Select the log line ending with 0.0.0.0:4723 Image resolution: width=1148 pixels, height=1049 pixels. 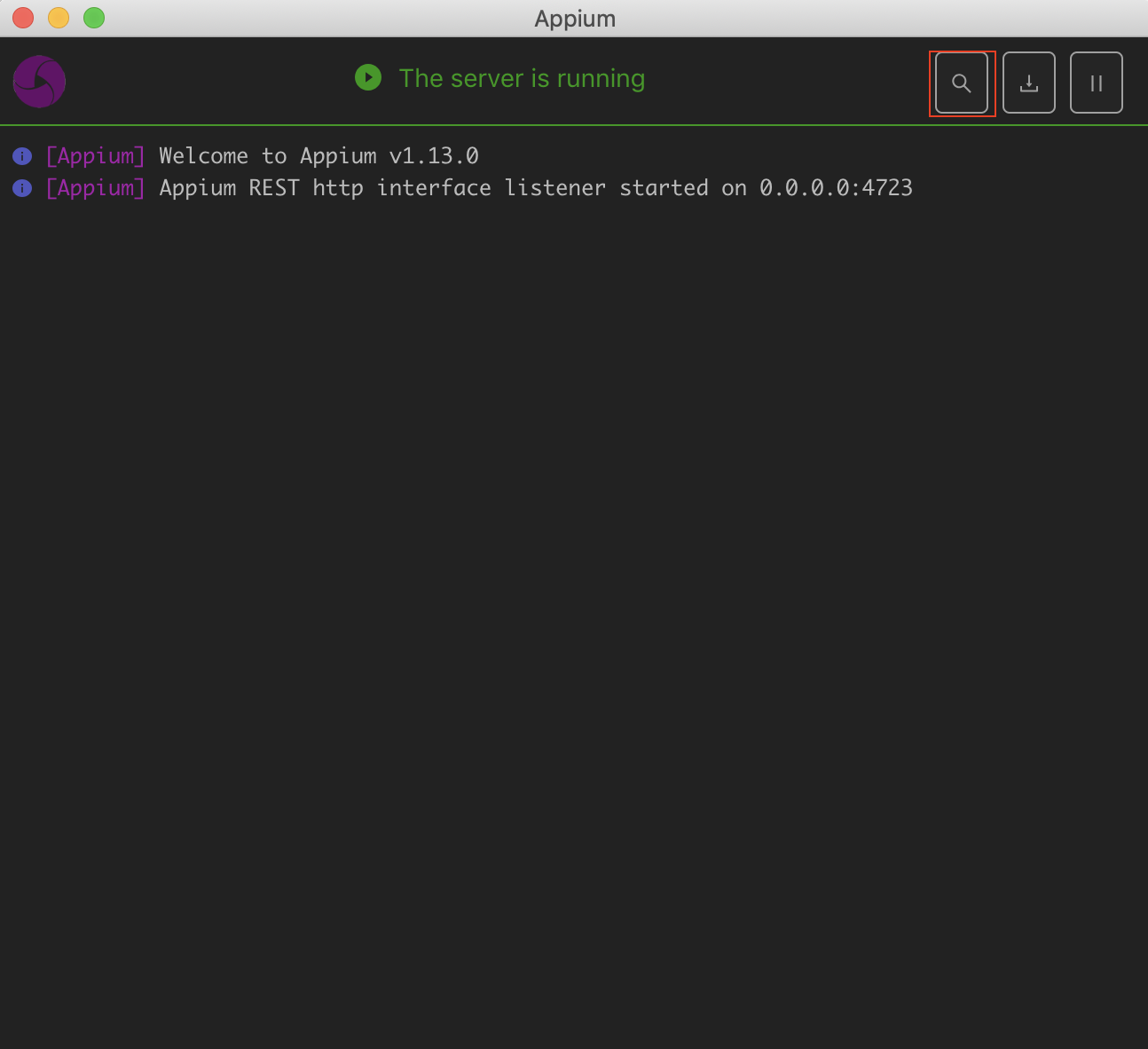click(536, 188)
